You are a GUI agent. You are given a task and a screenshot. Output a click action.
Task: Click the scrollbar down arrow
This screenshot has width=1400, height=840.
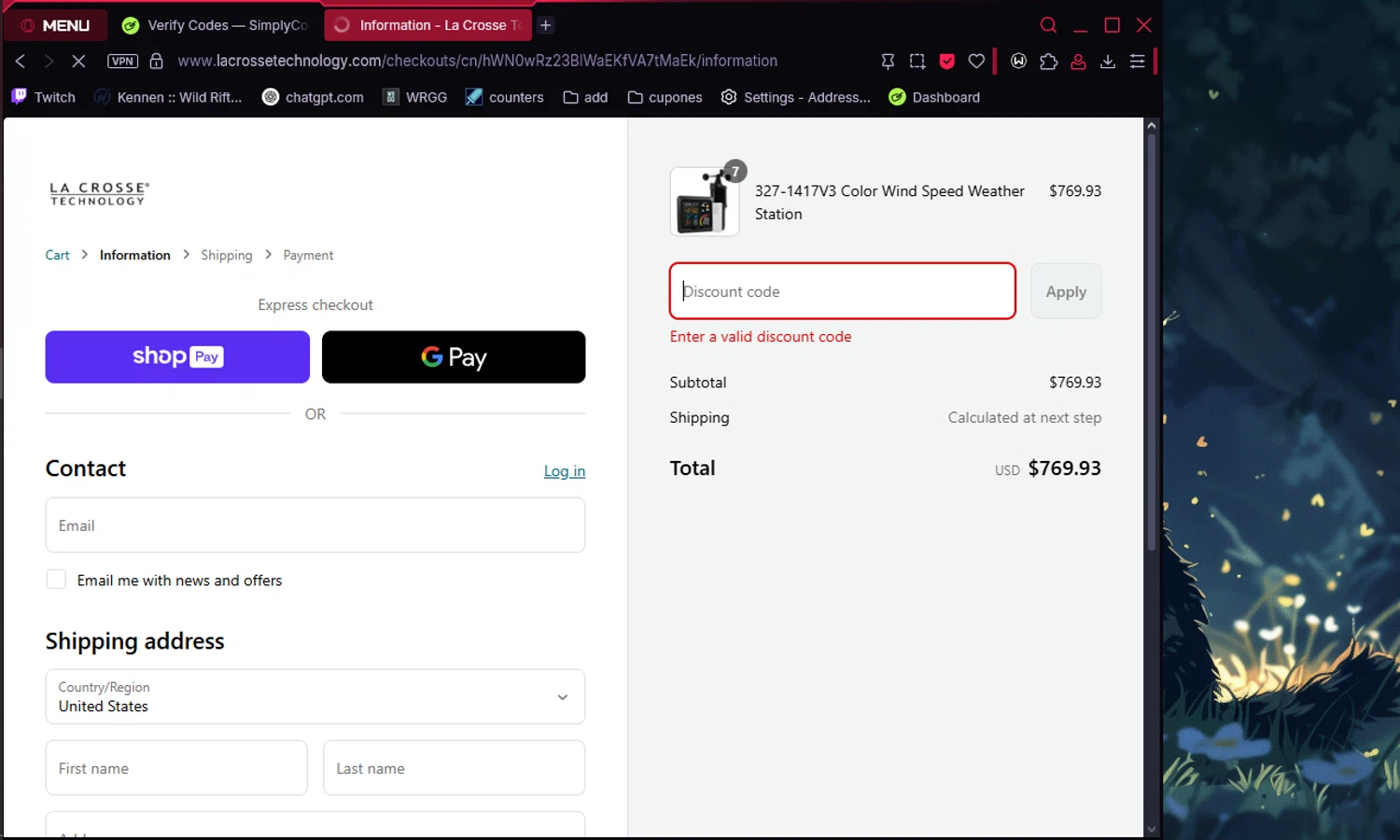point(1151,829)
